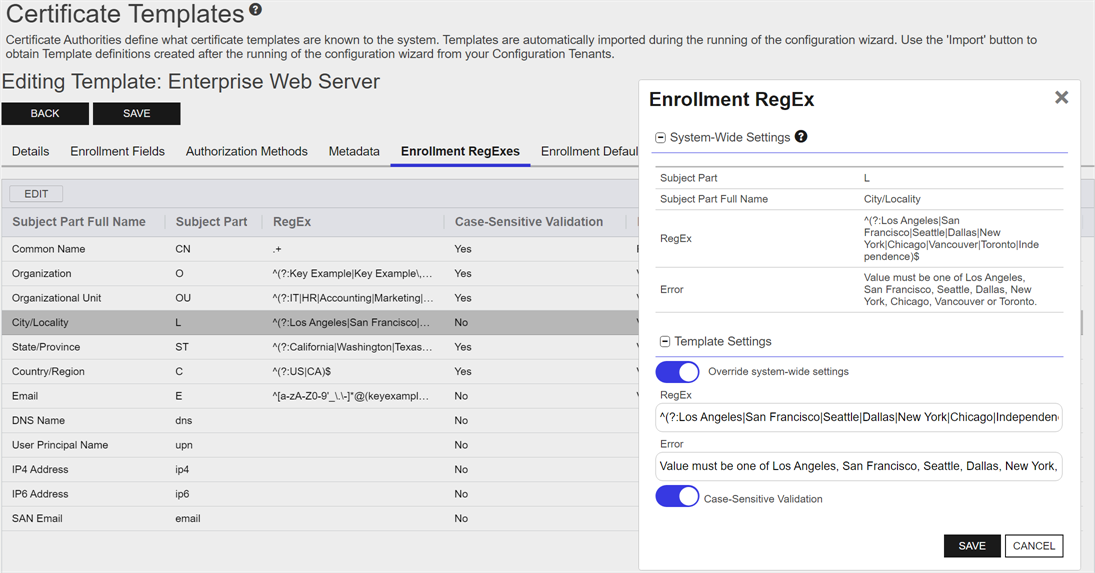Screen dimensions: 1095x573
Task: Open the Enrollment Fields tab
Action: (117, 152)
